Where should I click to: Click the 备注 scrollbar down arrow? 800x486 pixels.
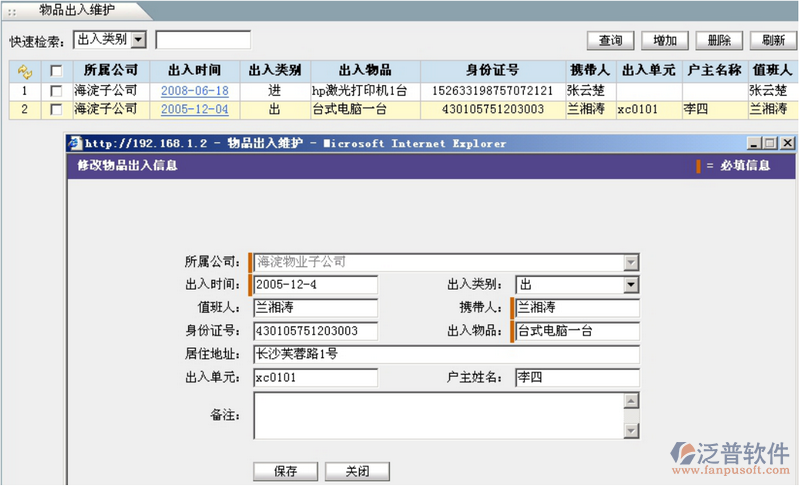click(x=631, y=431)
